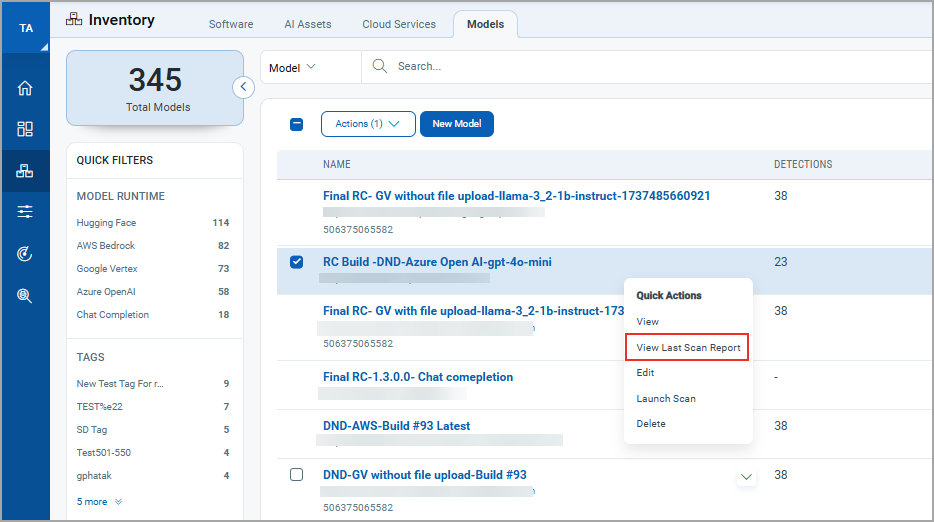Screen dimensions: 934x522
Task: Open the magnifier search icon in sidebar
Action: pos(25,296)
